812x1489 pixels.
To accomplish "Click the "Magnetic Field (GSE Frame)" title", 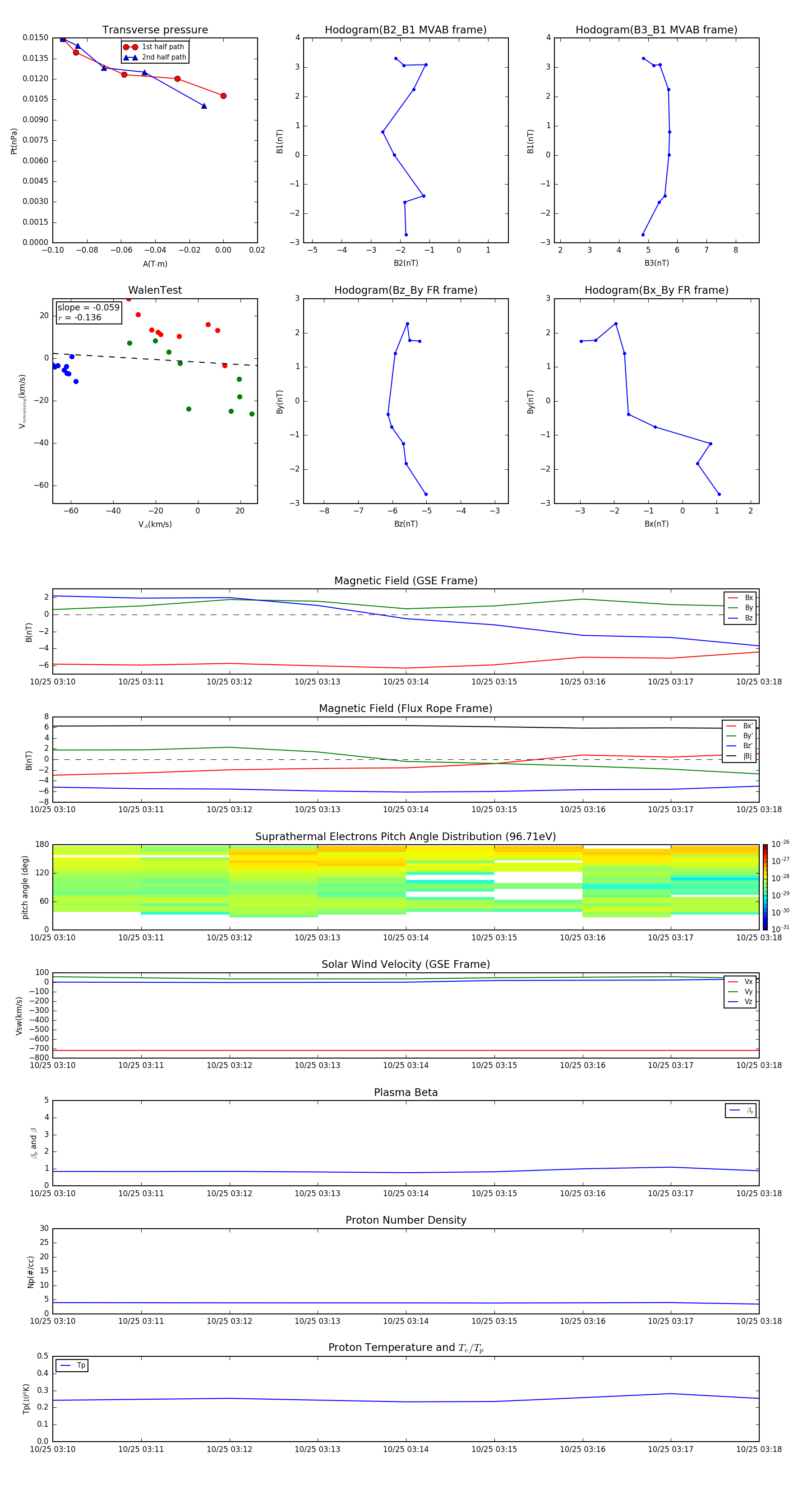I will (x=405, y=581).
